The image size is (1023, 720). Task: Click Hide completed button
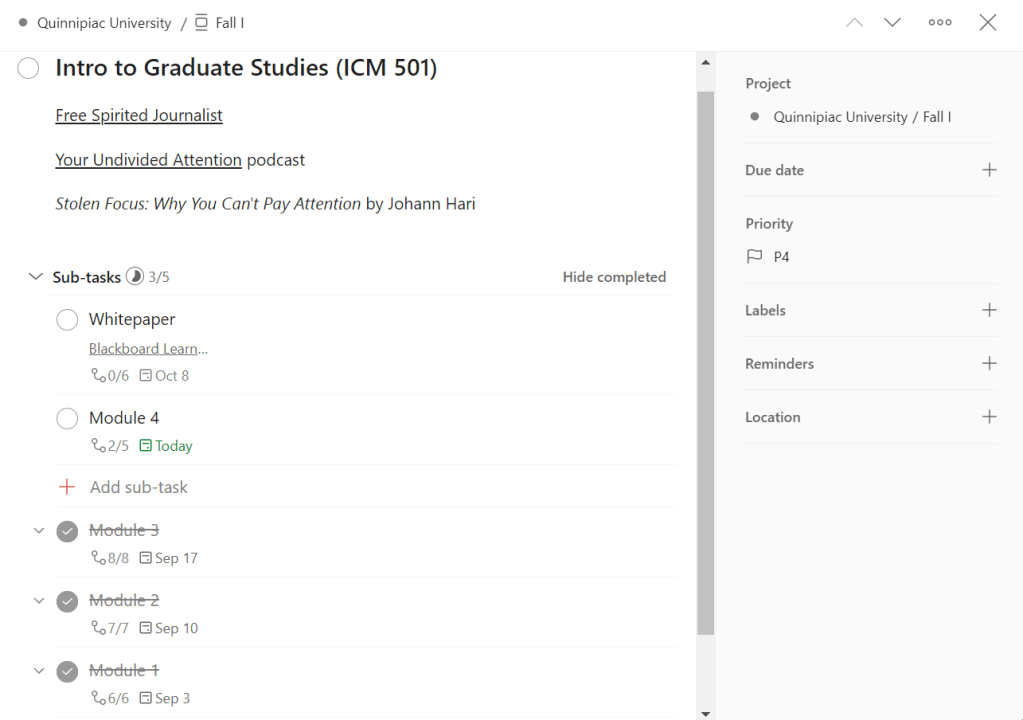[x=614, y=277]
